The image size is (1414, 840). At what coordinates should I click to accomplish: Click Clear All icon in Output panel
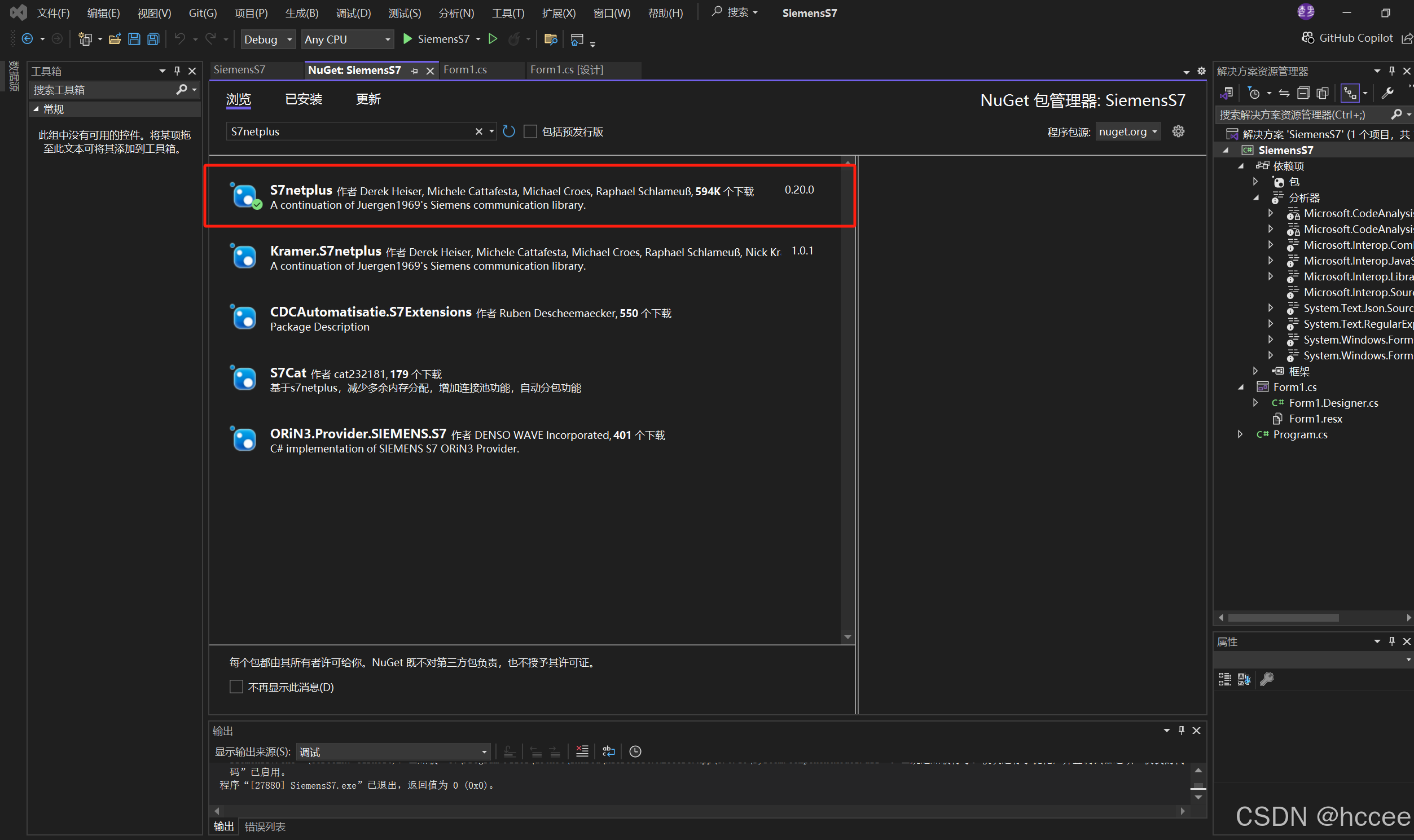click(x=582, y=751)
